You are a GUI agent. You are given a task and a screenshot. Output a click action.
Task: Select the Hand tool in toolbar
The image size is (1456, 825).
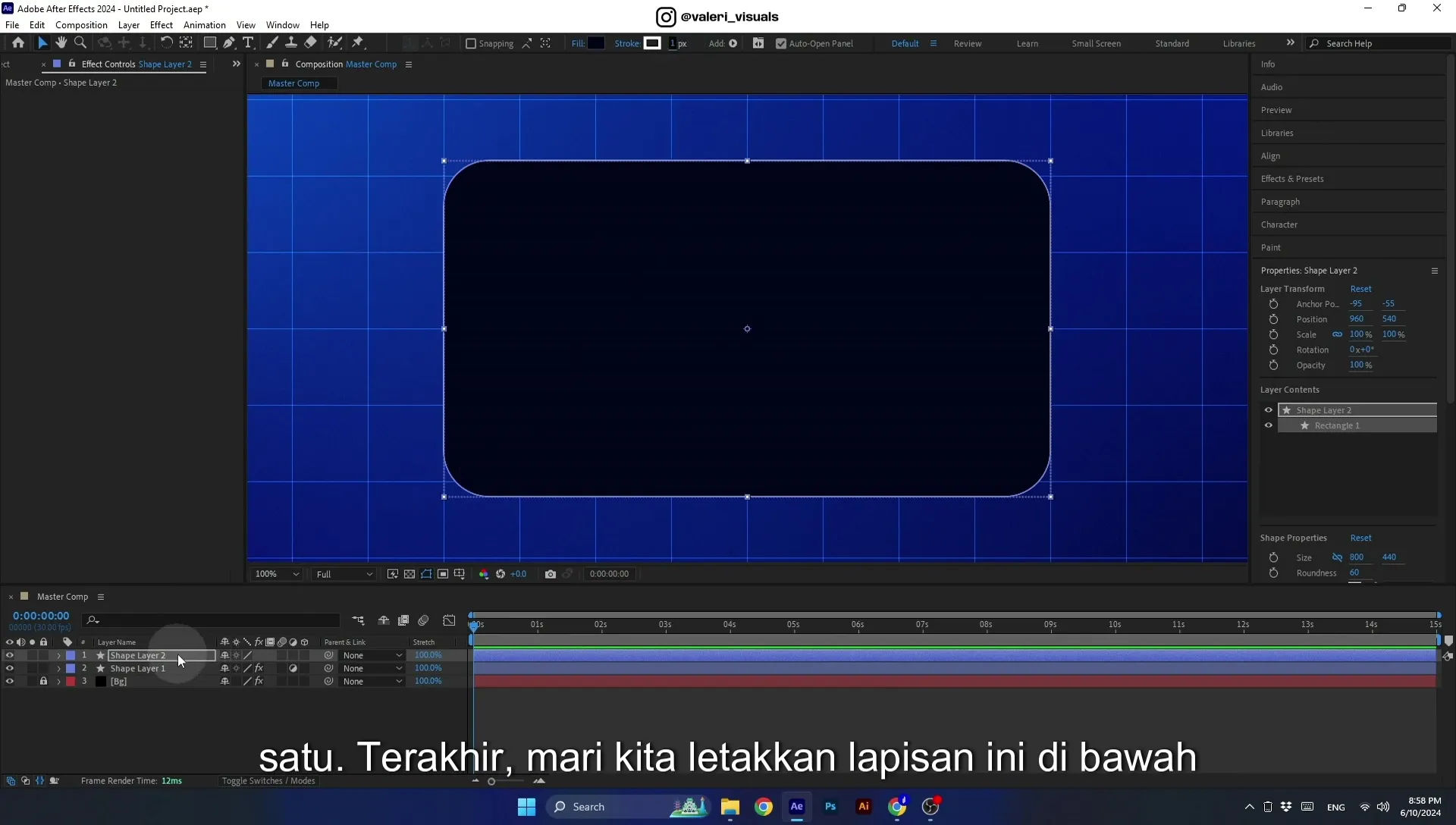pos(61,43)
